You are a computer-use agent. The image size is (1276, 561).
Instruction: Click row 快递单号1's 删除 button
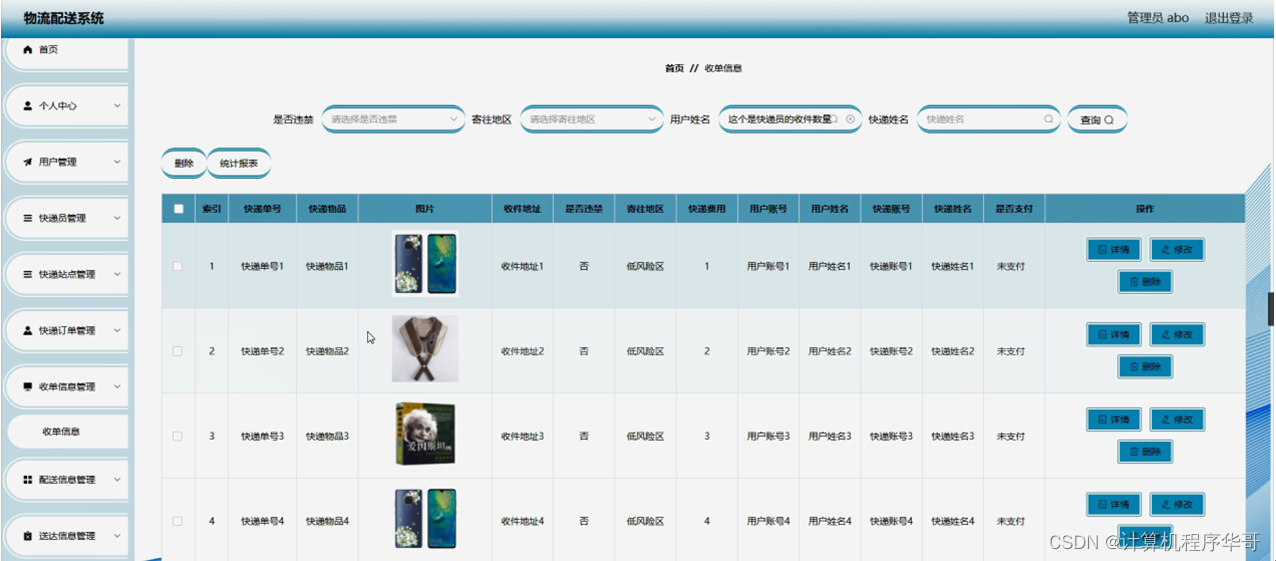point(1145,282)
